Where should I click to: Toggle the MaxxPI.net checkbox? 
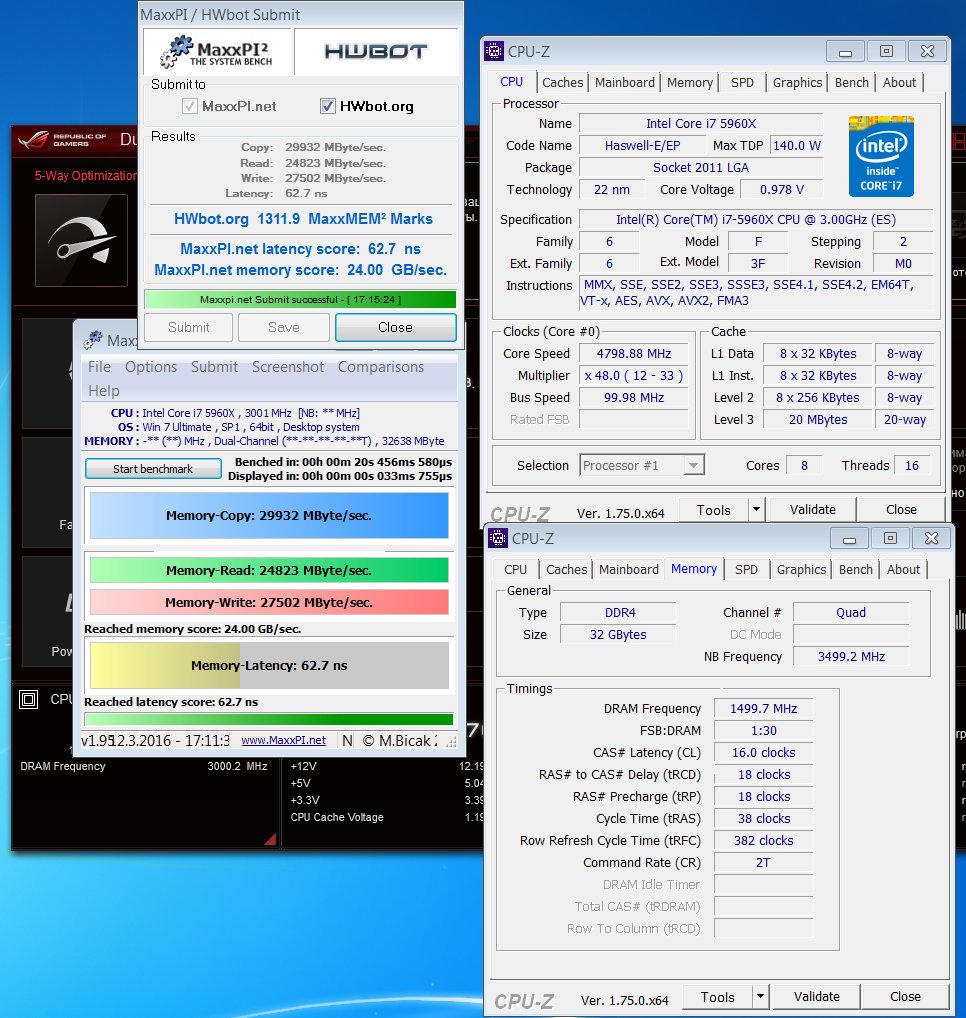coord(190,106)
